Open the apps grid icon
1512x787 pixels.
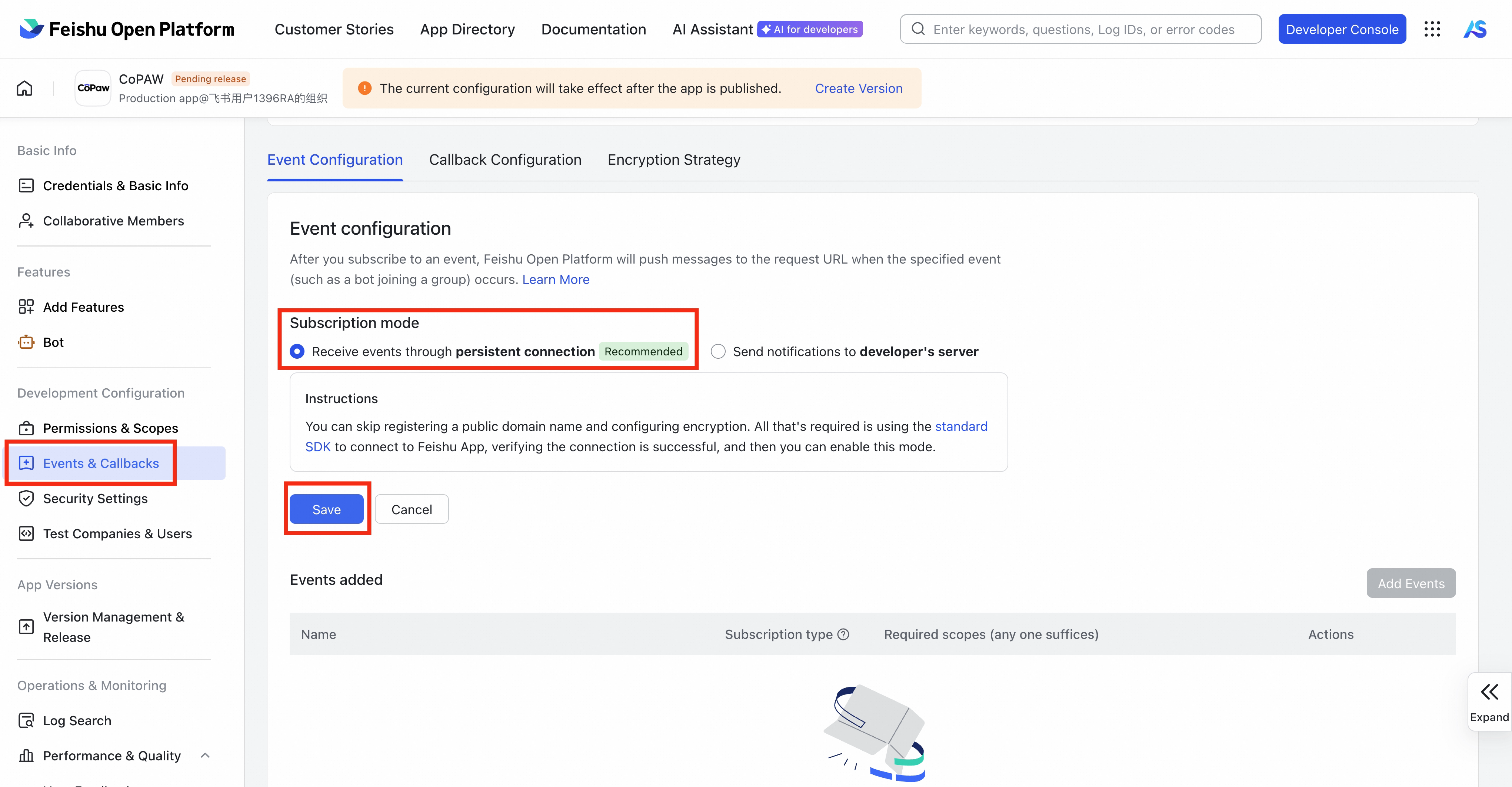click(1432, 29)
